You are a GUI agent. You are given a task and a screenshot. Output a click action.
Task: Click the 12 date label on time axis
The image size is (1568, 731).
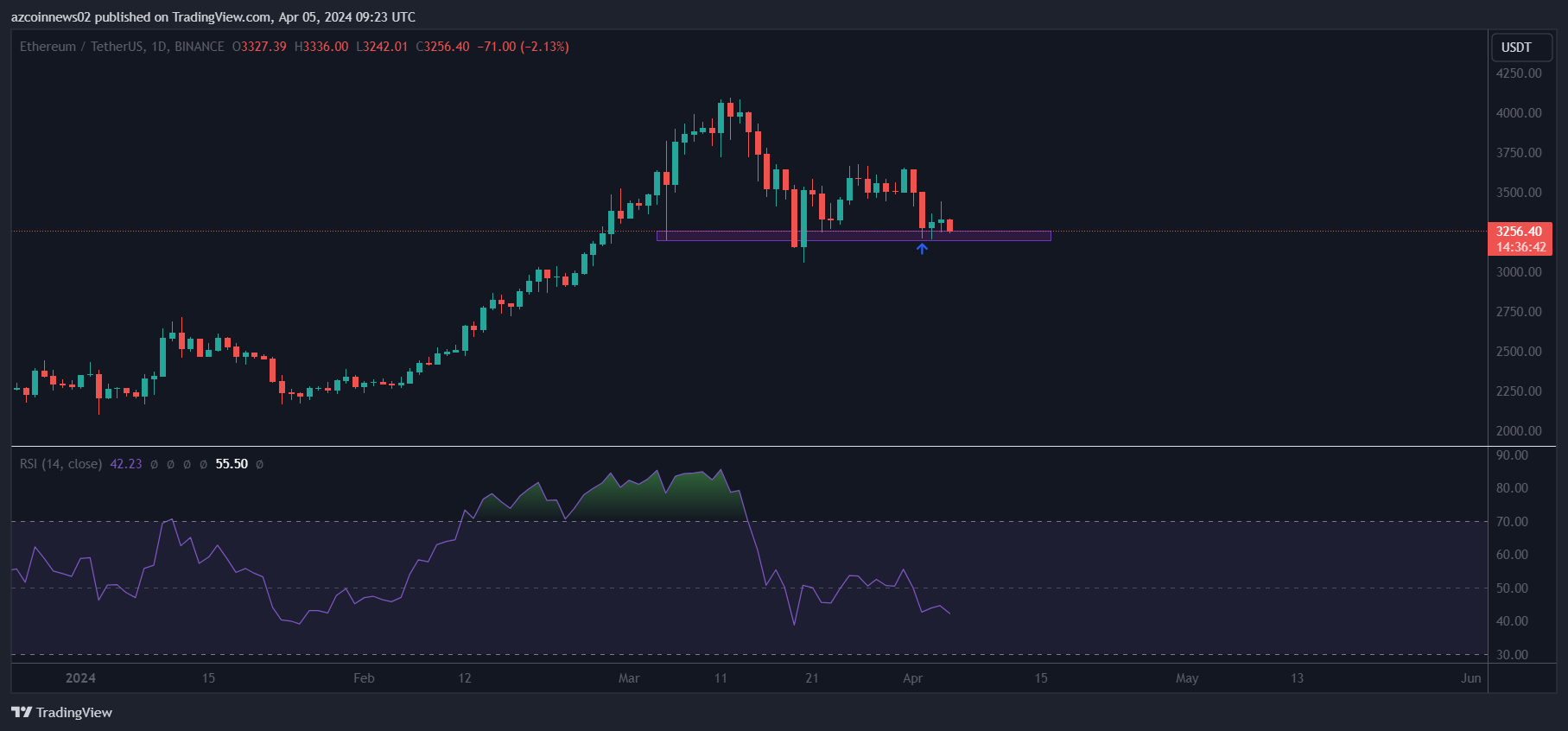[x=465, y=678]
